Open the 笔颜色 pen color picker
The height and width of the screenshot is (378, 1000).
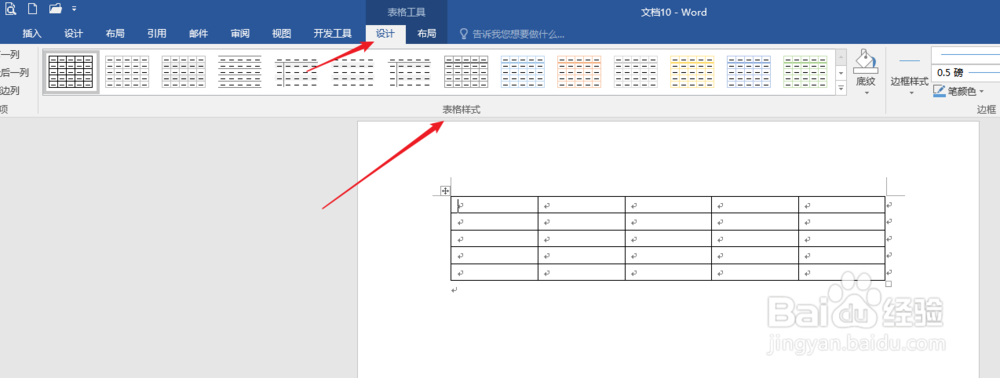(x=959, y=91)
